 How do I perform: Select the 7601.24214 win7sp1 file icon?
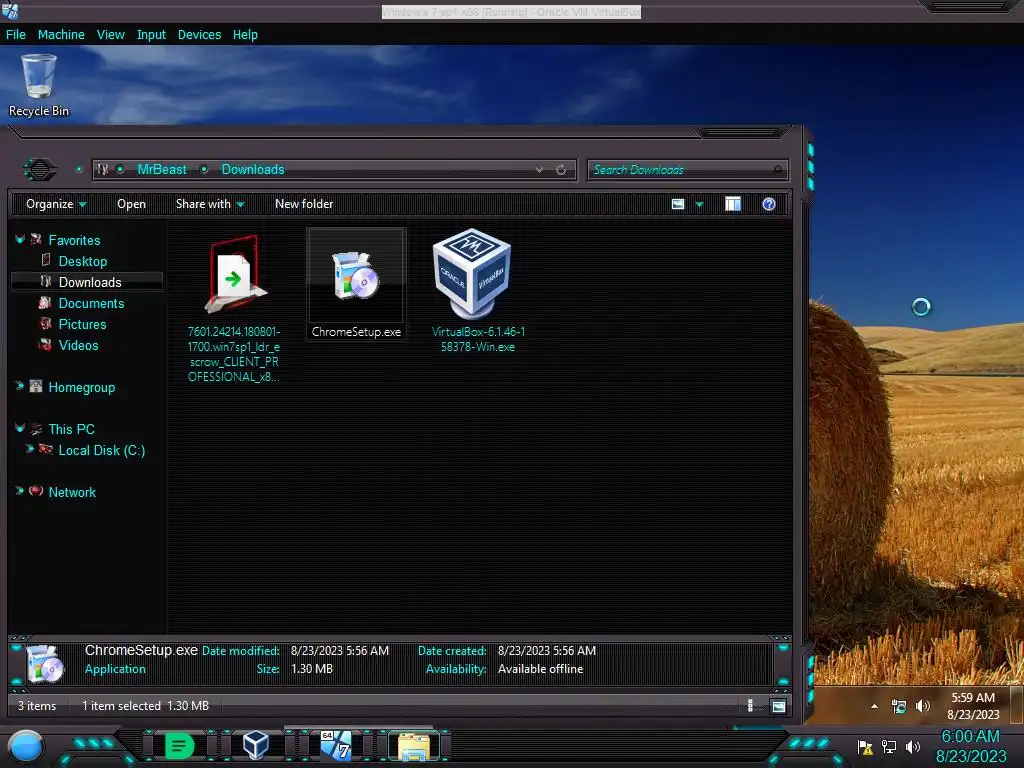point(235,274)
